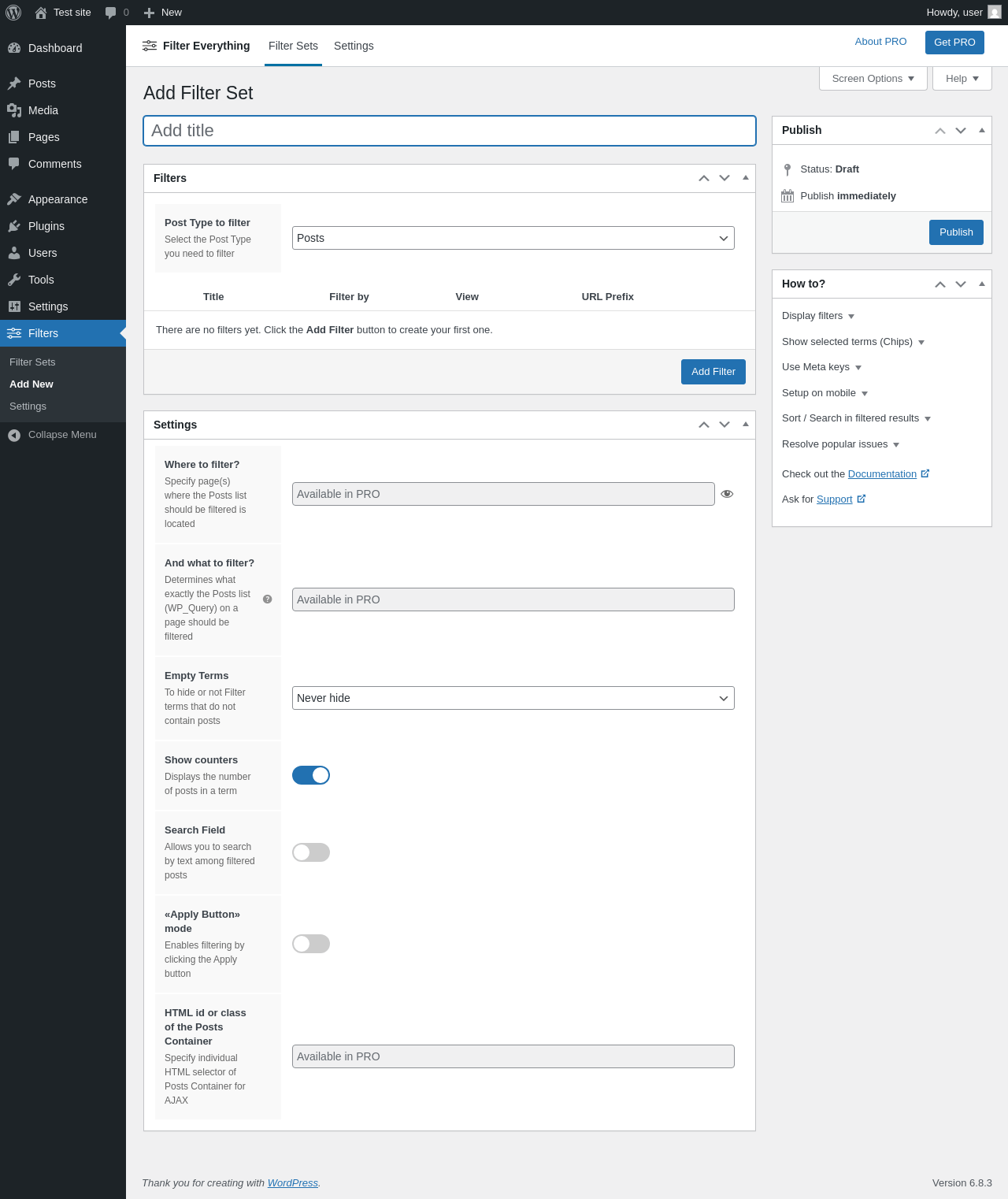This screenshot has width=1008, height=1199.
Task: Click the Plugins plug icon in sidebar
Action: coord(14,226)
